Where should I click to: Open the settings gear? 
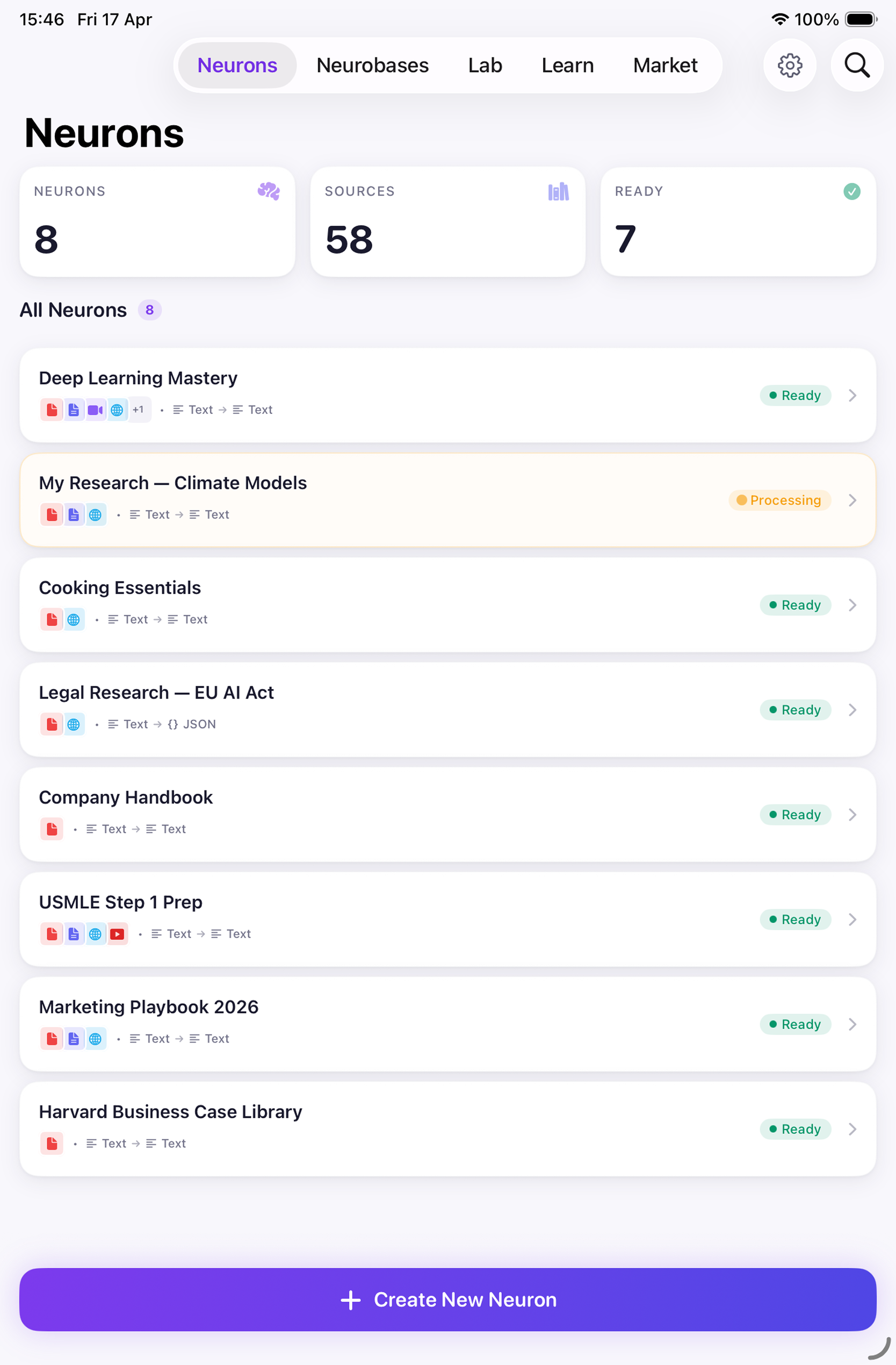(x=790, y=65)
